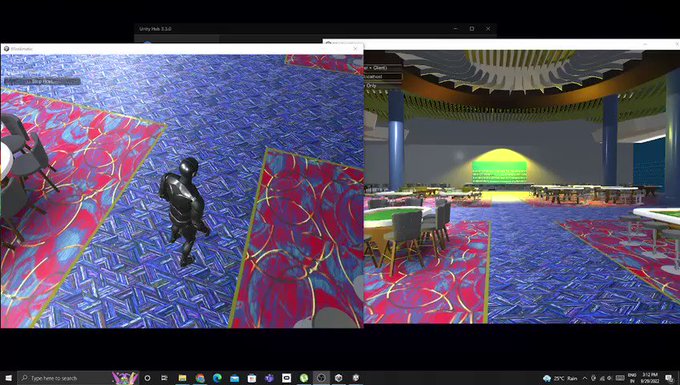Screen dimensions: 680x385
Task: Open the clock and calendar flyout
Action: (x=650, y=378)
